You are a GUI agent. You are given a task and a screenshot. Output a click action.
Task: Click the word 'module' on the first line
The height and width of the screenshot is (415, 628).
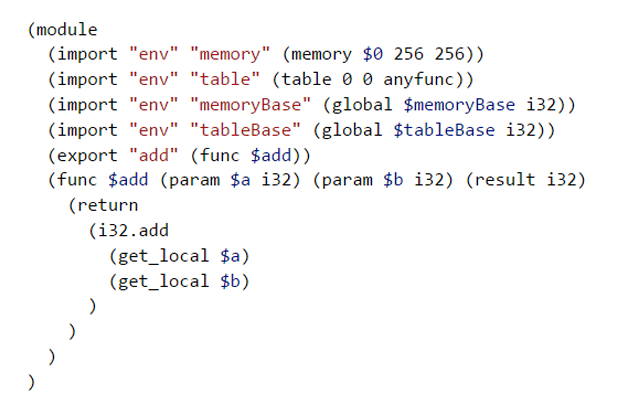(x=67, y=30)
